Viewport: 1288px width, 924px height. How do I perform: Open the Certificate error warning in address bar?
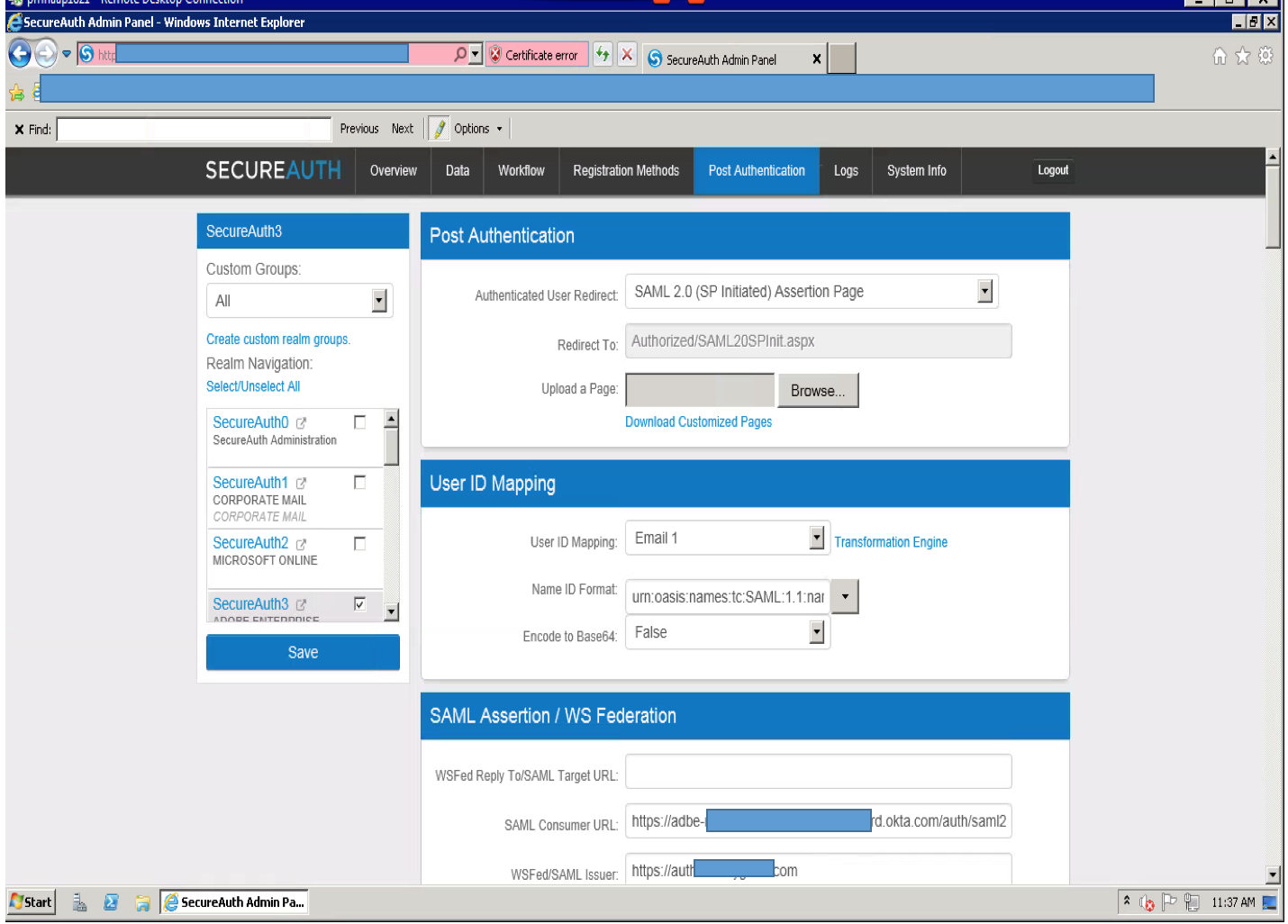tap(536, 54)
